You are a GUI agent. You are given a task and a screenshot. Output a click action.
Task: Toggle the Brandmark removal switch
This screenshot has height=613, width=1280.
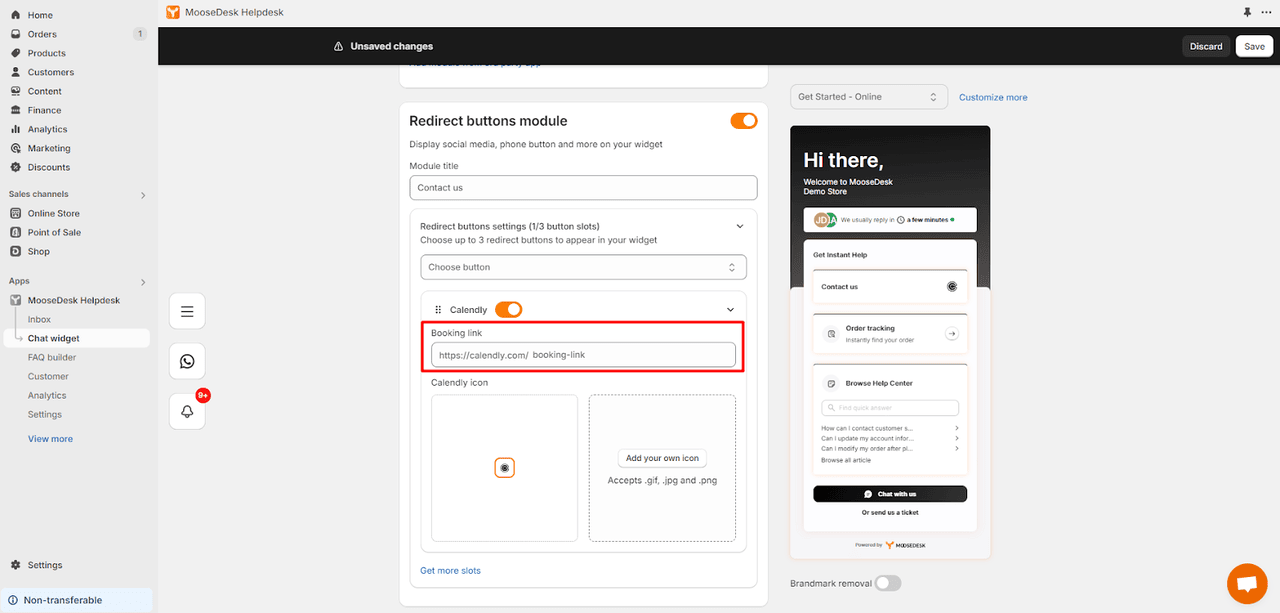888,583
